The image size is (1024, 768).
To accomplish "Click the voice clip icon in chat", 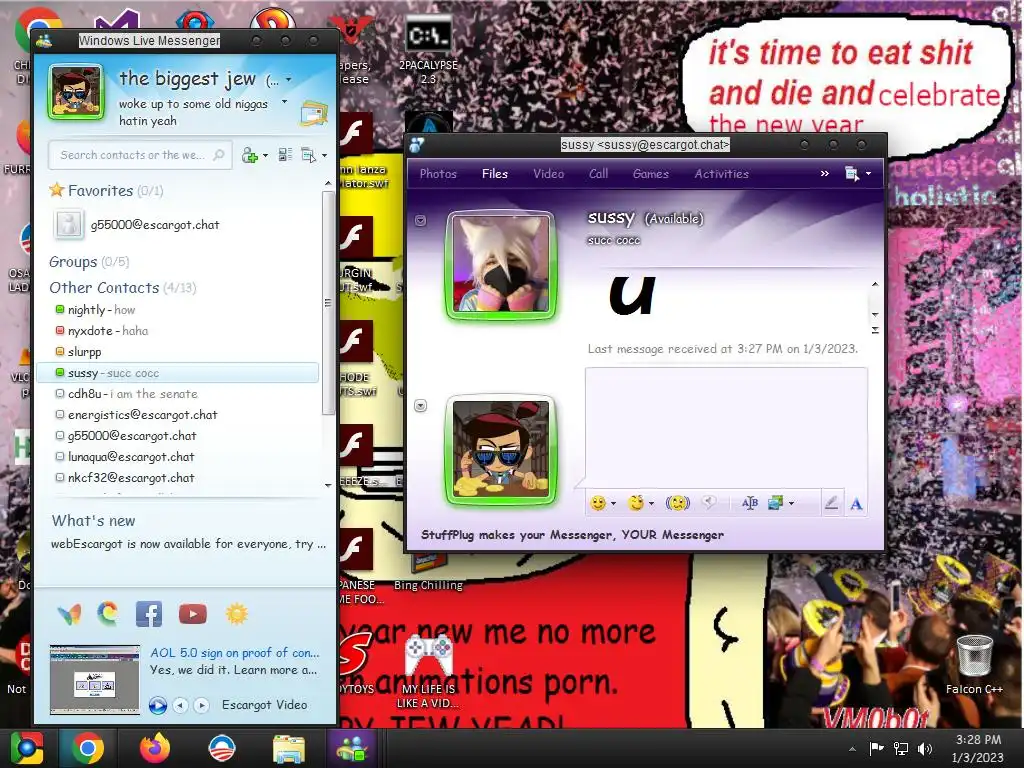I will 709,502.
